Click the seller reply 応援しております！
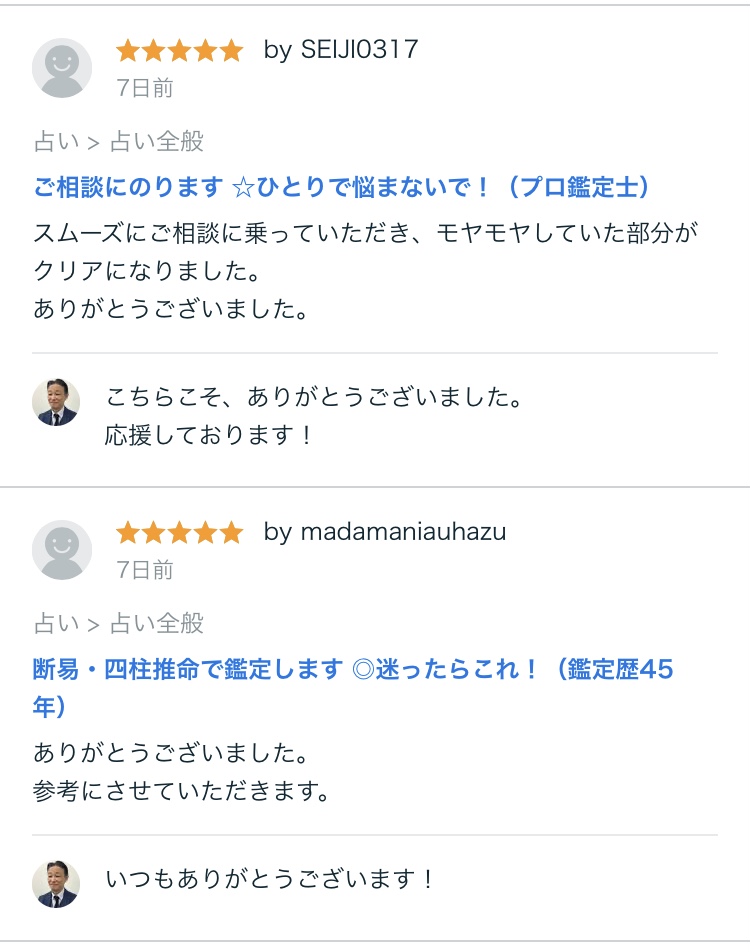This screenshot has width=750, height=952. 210,435
